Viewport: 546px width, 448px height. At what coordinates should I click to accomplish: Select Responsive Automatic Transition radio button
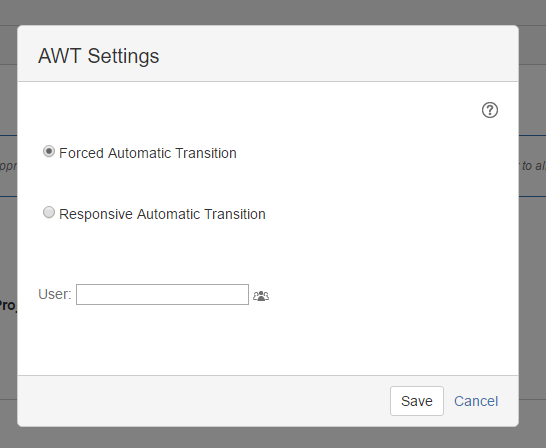(x=49, y=212)
